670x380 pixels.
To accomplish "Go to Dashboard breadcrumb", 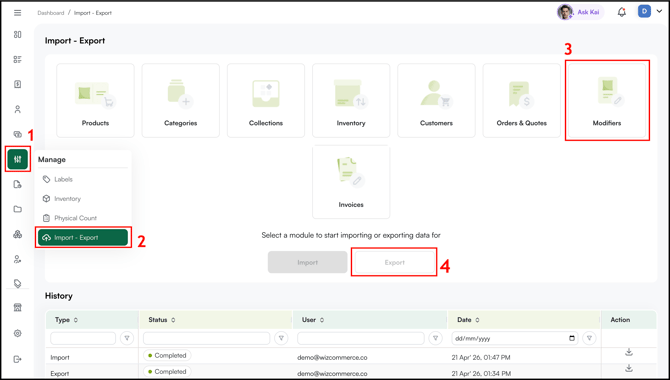I will pos(50,13).
